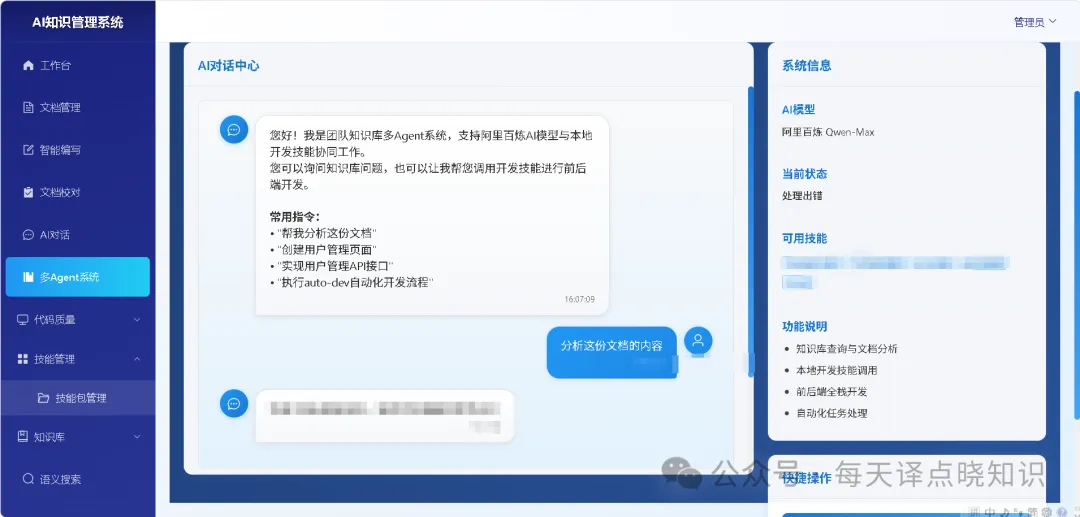The height and width of the screenshot is (517, 1080).
Task: Click the 知识库查询与文档分析 list item
Action: coord(847,349)
